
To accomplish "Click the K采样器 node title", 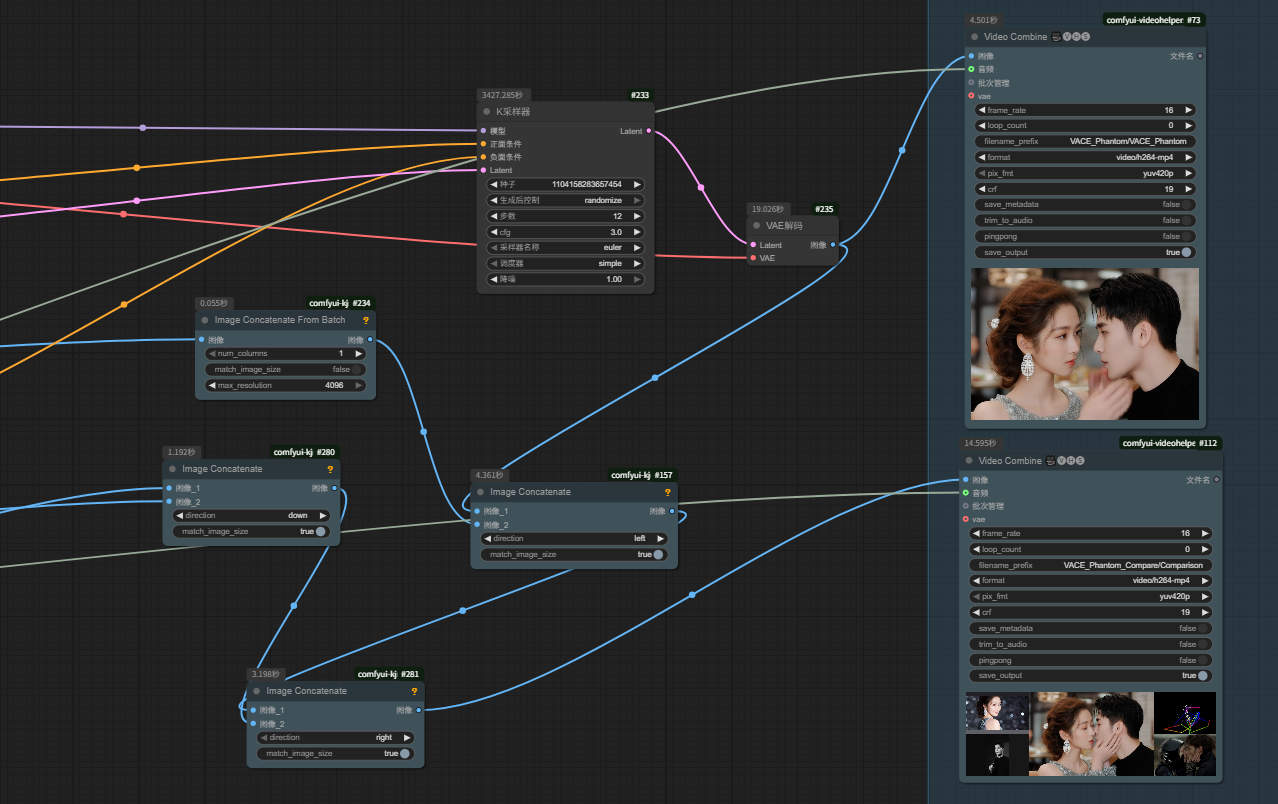I will click(513, 112).
